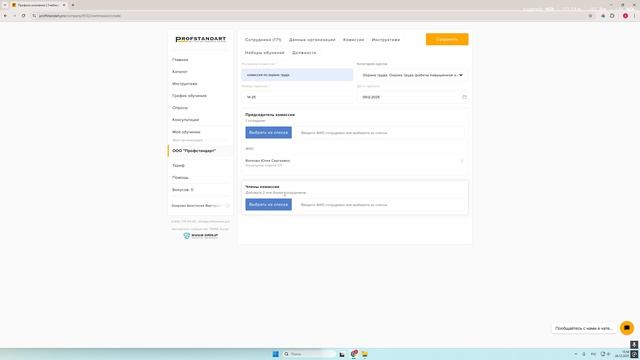The width and height of the screenshot is (640, 360).
Task: Open the Windows Start menu
Action: 276,354
